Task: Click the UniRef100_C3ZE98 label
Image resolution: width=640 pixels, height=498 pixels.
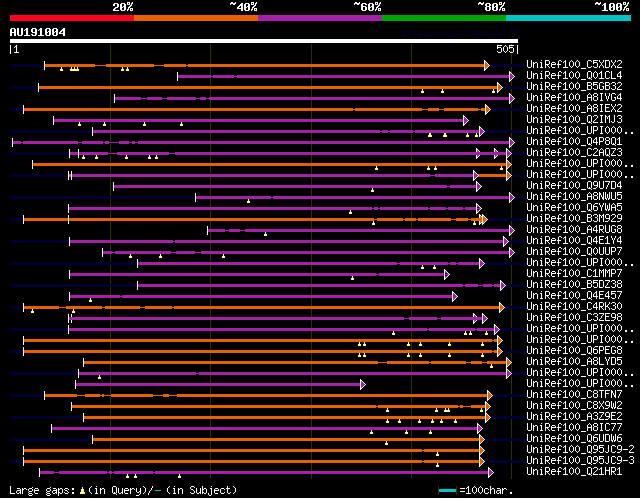Action: pos(574,318)
